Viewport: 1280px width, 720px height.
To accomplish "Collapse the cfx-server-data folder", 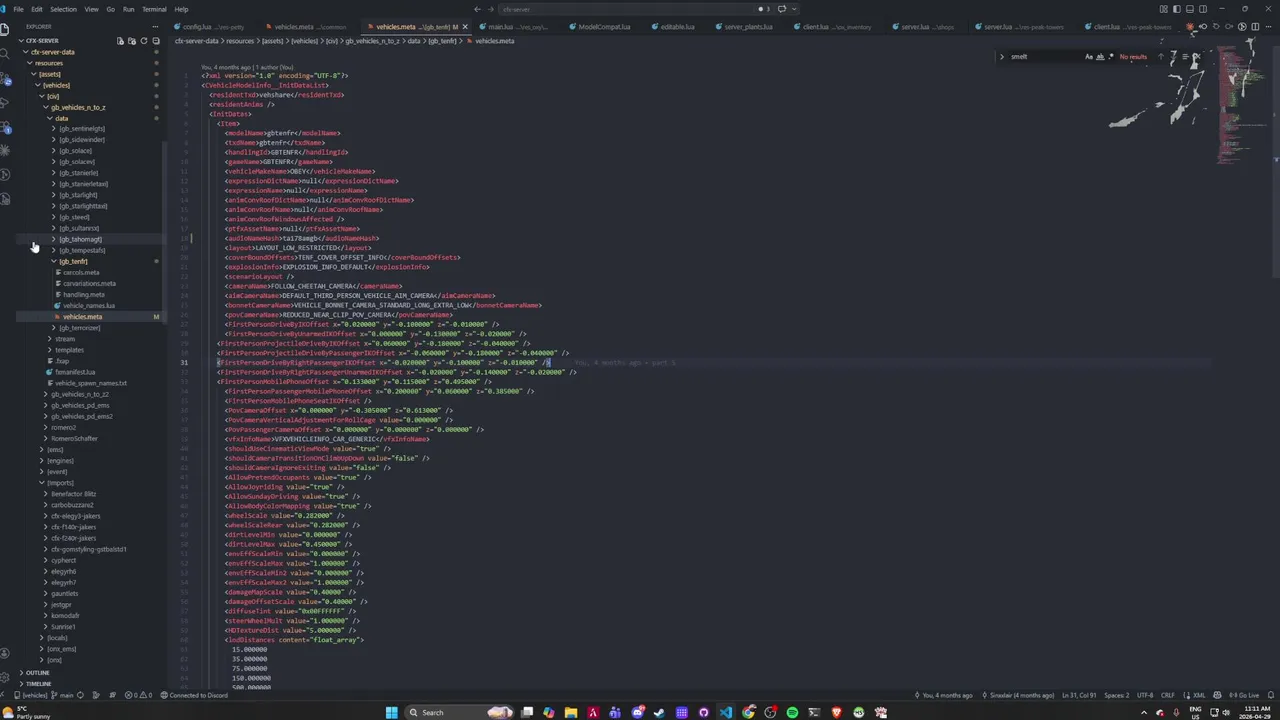I will 52,52.
